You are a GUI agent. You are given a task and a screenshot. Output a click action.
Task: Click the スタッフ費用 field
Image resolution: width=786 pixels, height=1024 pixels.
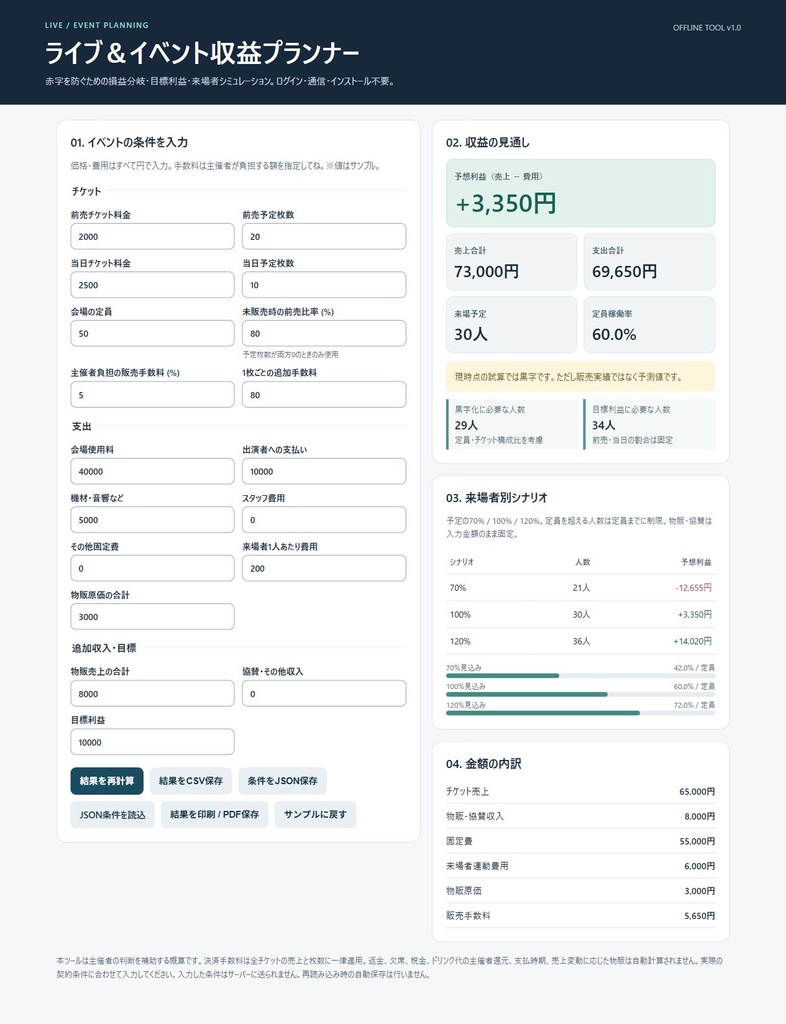click(x=324, y=520)
